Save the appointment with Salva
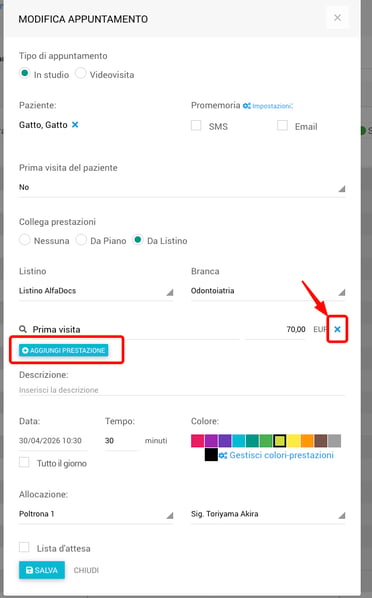Viewport: 372px width, 598px height. [42, 570]
